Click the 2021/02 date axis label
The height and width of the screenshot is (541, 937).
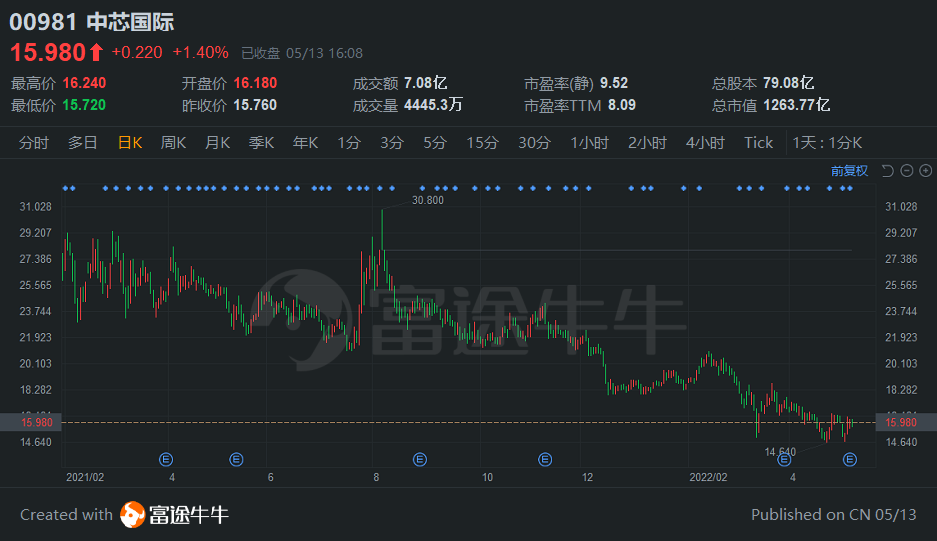[85, 477]
